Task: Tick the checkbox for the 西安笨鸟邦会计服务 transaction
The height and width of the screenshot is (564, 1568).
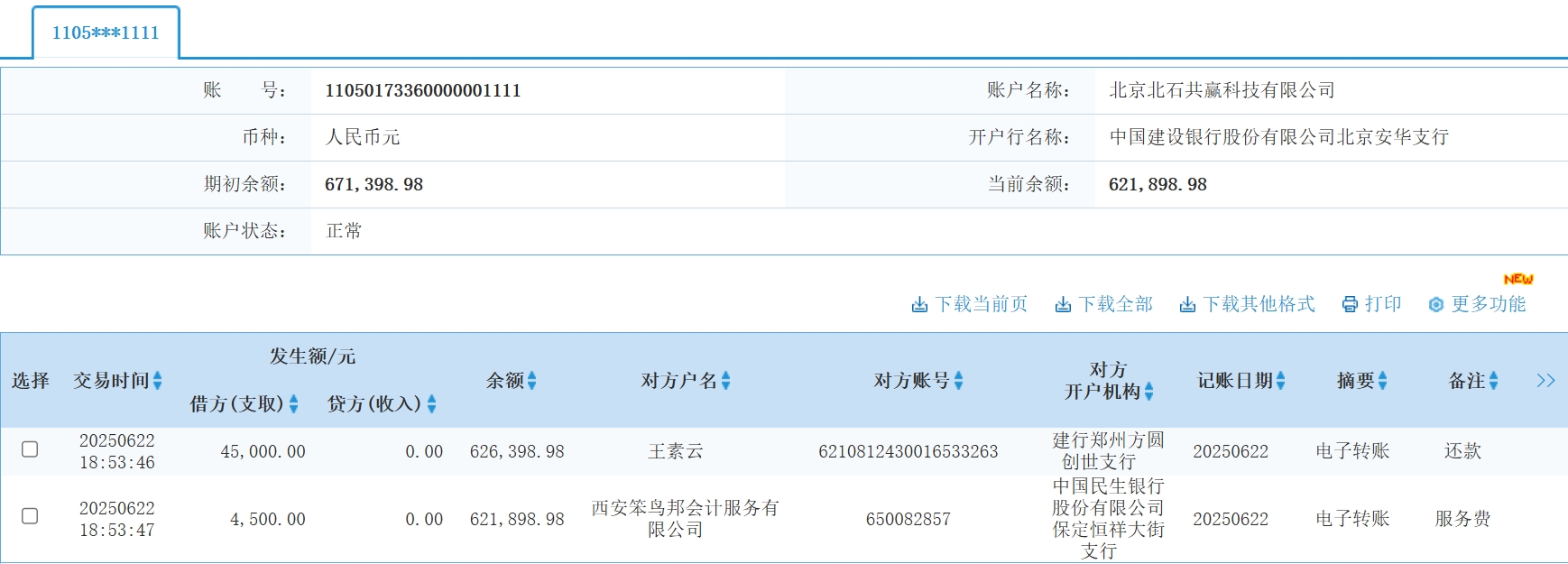Action: click(x=30, y=516)
